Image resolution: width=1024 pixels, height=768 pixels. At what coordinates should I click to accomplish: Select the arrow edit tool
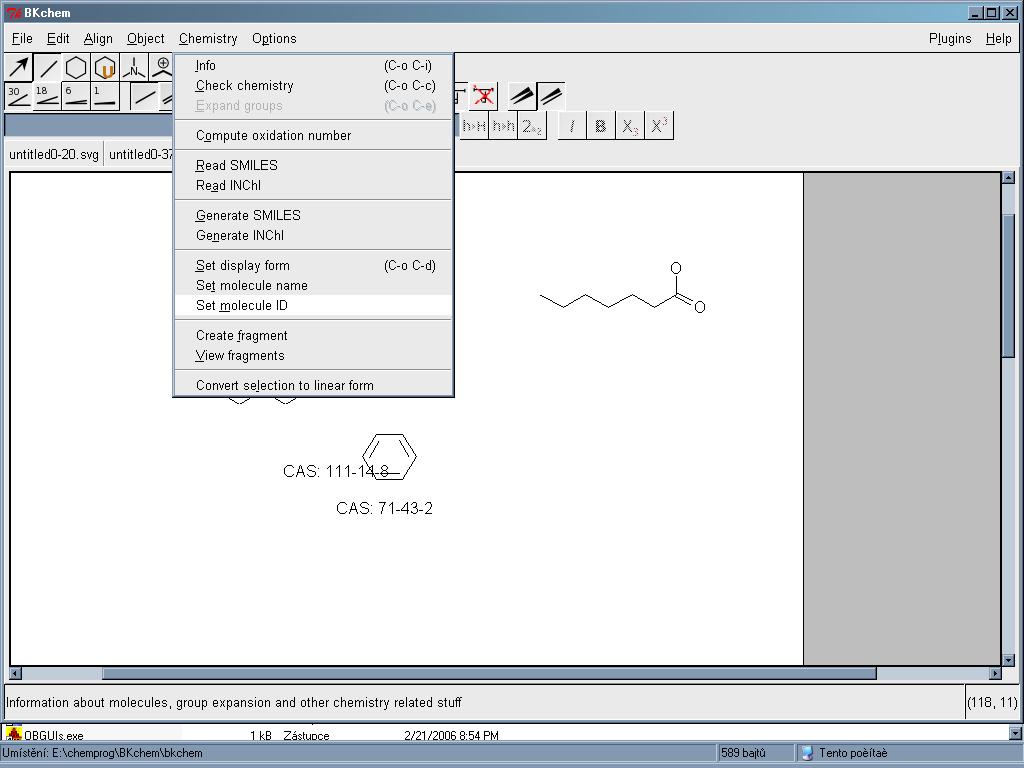pyautogui.click(x=19, y=67)
